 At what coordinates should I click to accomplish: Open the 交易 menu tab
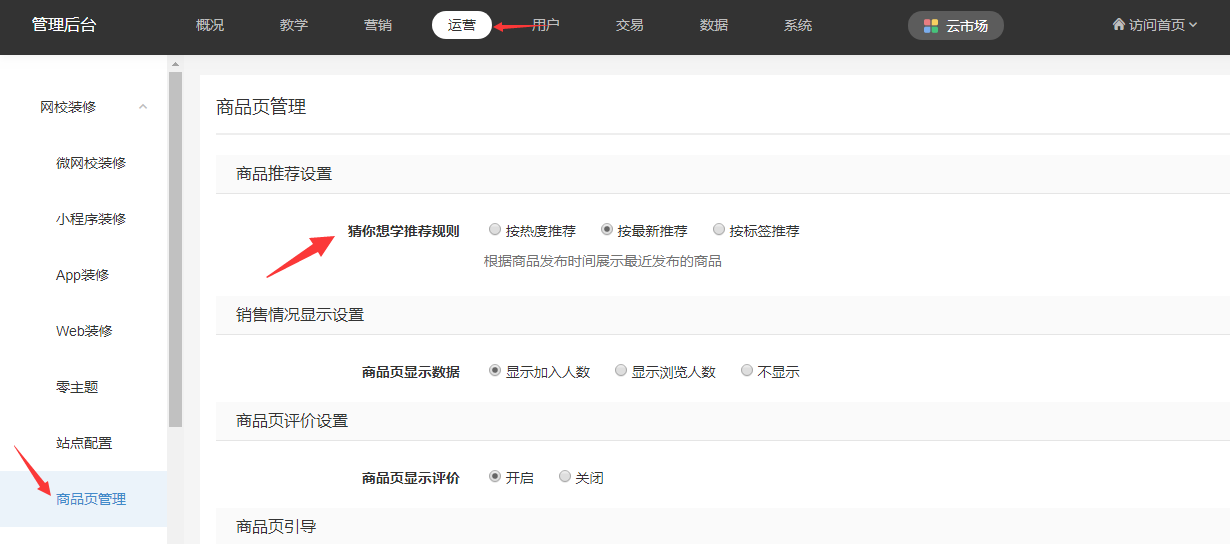coord(630,26)
